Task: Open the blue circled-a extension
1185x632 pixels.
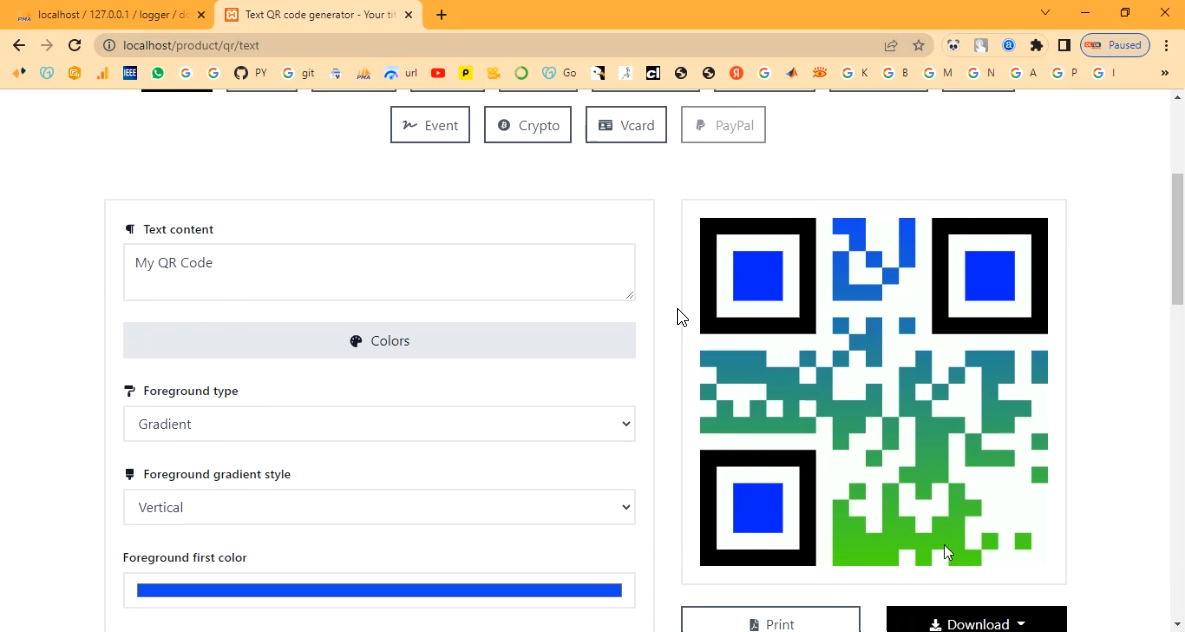Action: pyautogui.click(x=1008, y=45)
